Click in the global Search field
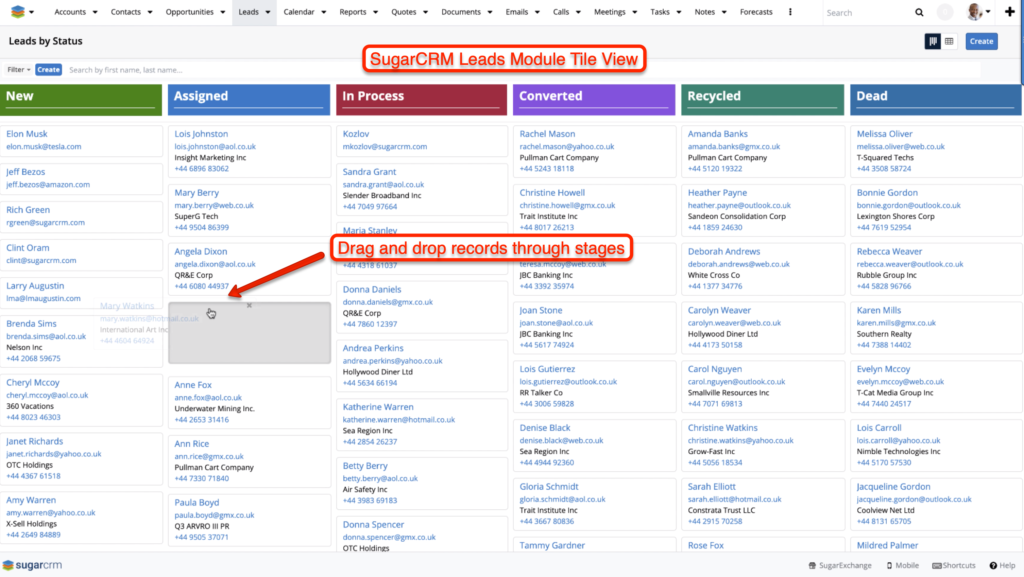Screen dimensions: 1024x577 (x=867, y=12)
